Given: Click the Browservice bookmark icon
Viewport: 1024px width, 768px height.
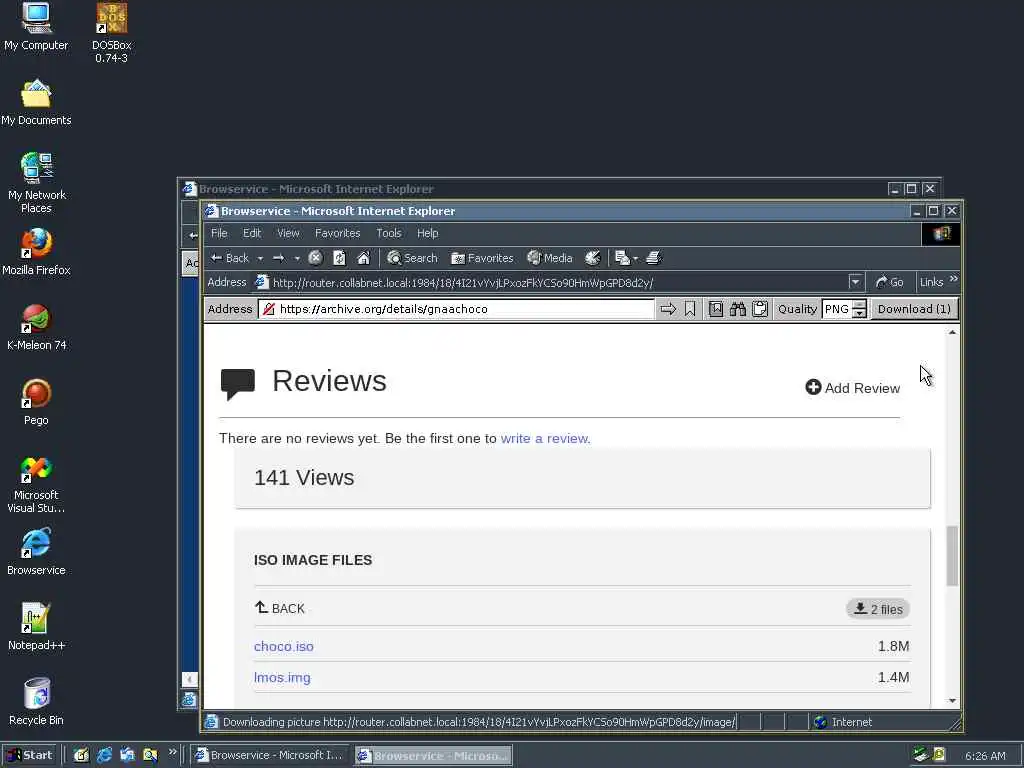Looking at the screenshot, I should pos(690,309).
